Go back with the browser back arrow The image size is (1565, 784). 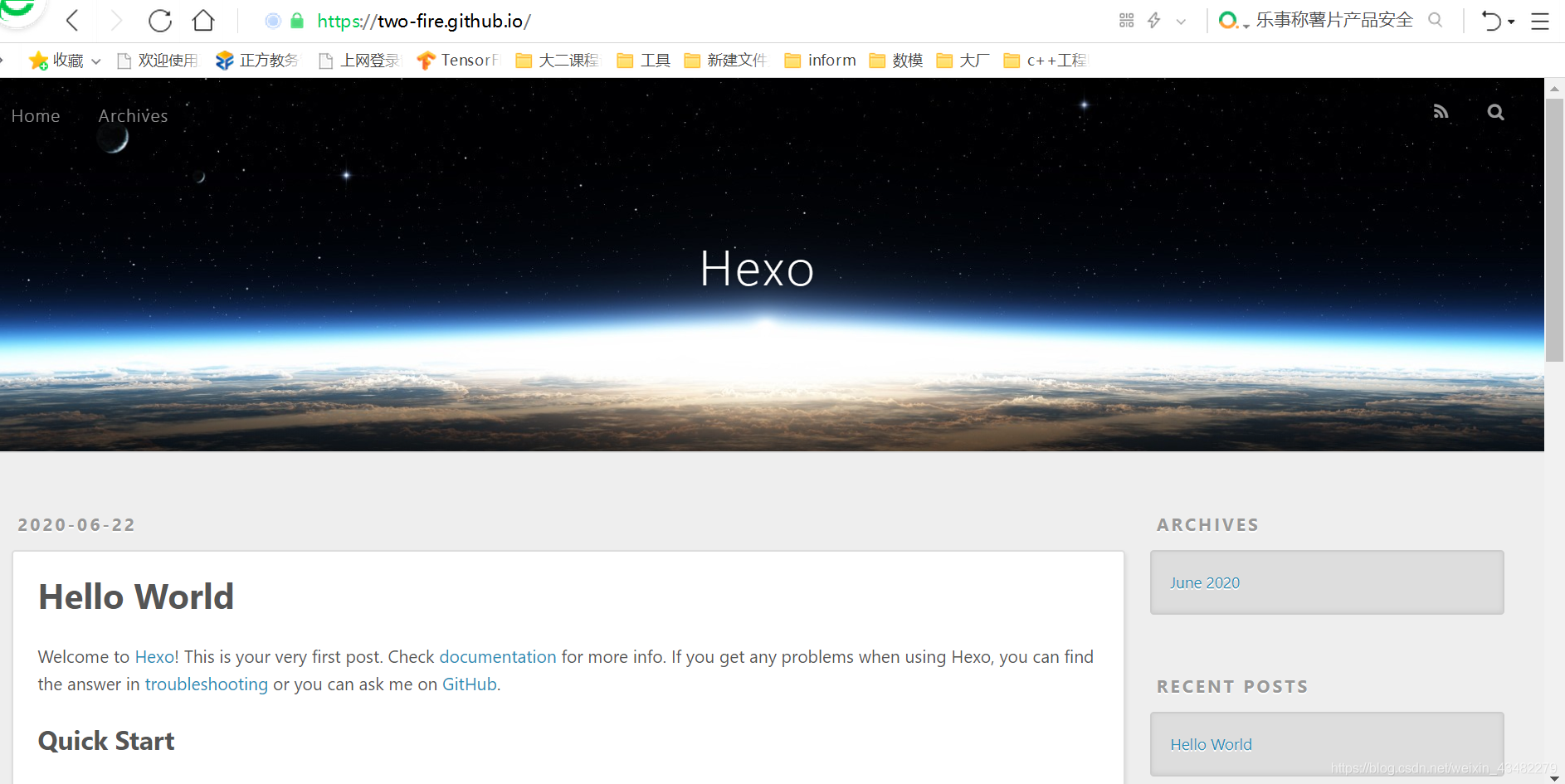73,21
